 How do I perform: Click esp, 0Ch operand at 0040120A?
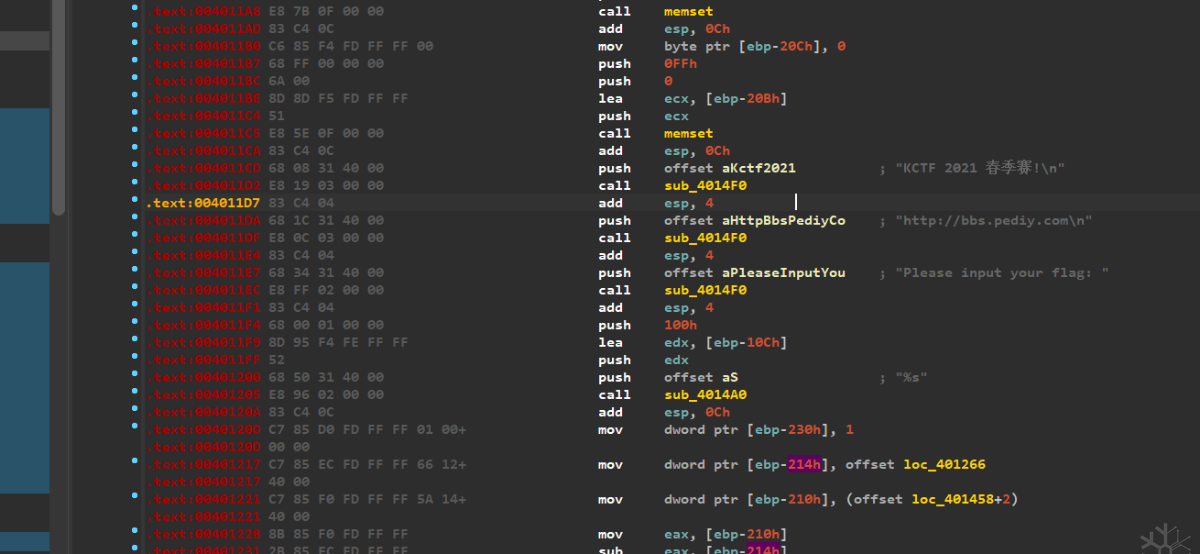tap(697, 412)
